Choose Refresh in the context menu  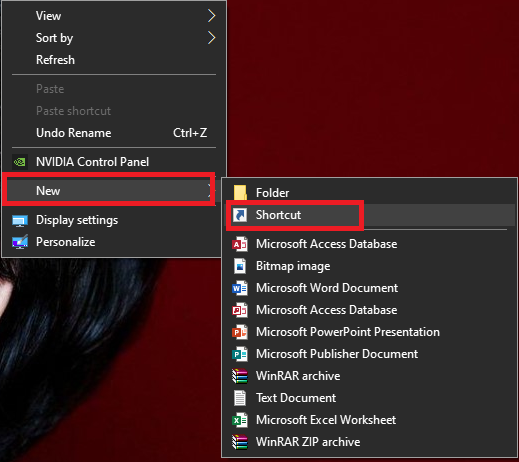114,60
